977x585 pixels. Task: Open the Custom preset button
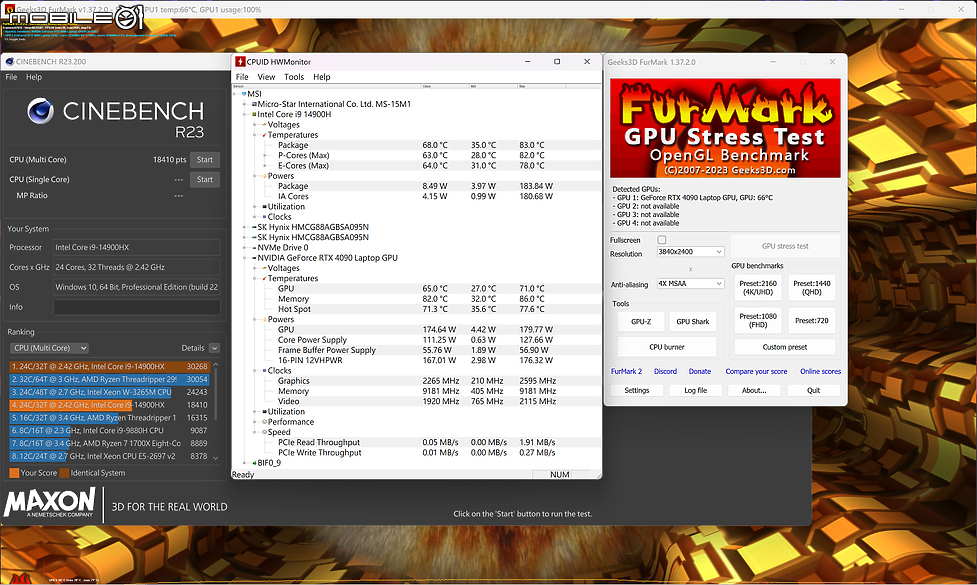click(x=784, y=347)
